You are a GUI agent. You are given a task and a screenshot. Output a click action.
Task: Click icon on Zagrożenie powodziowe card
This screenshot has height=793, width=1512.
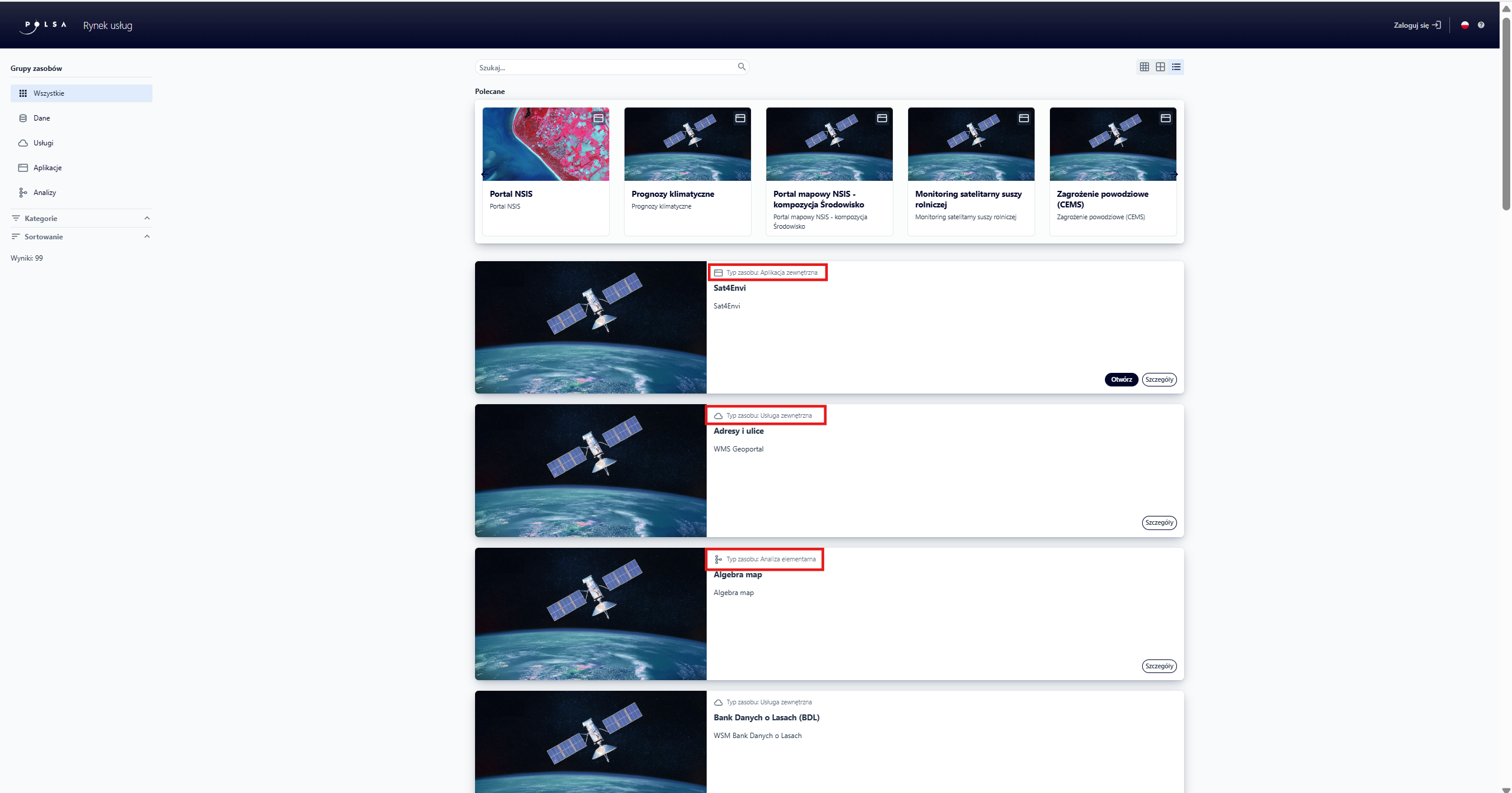pyautogui.click(x=1165, y=118)
